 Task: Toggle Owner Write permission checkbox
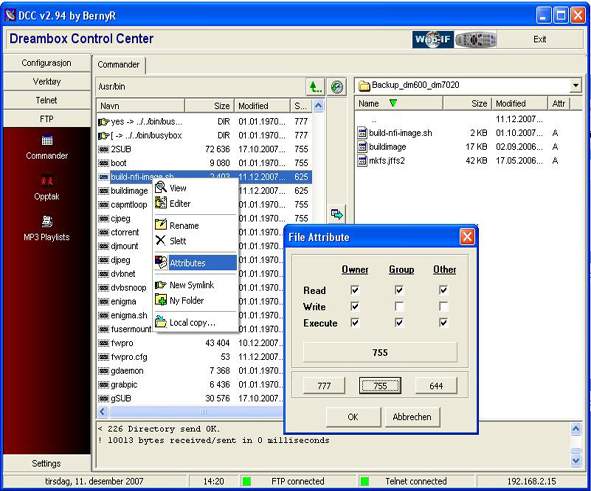click(x=355, y=306)
